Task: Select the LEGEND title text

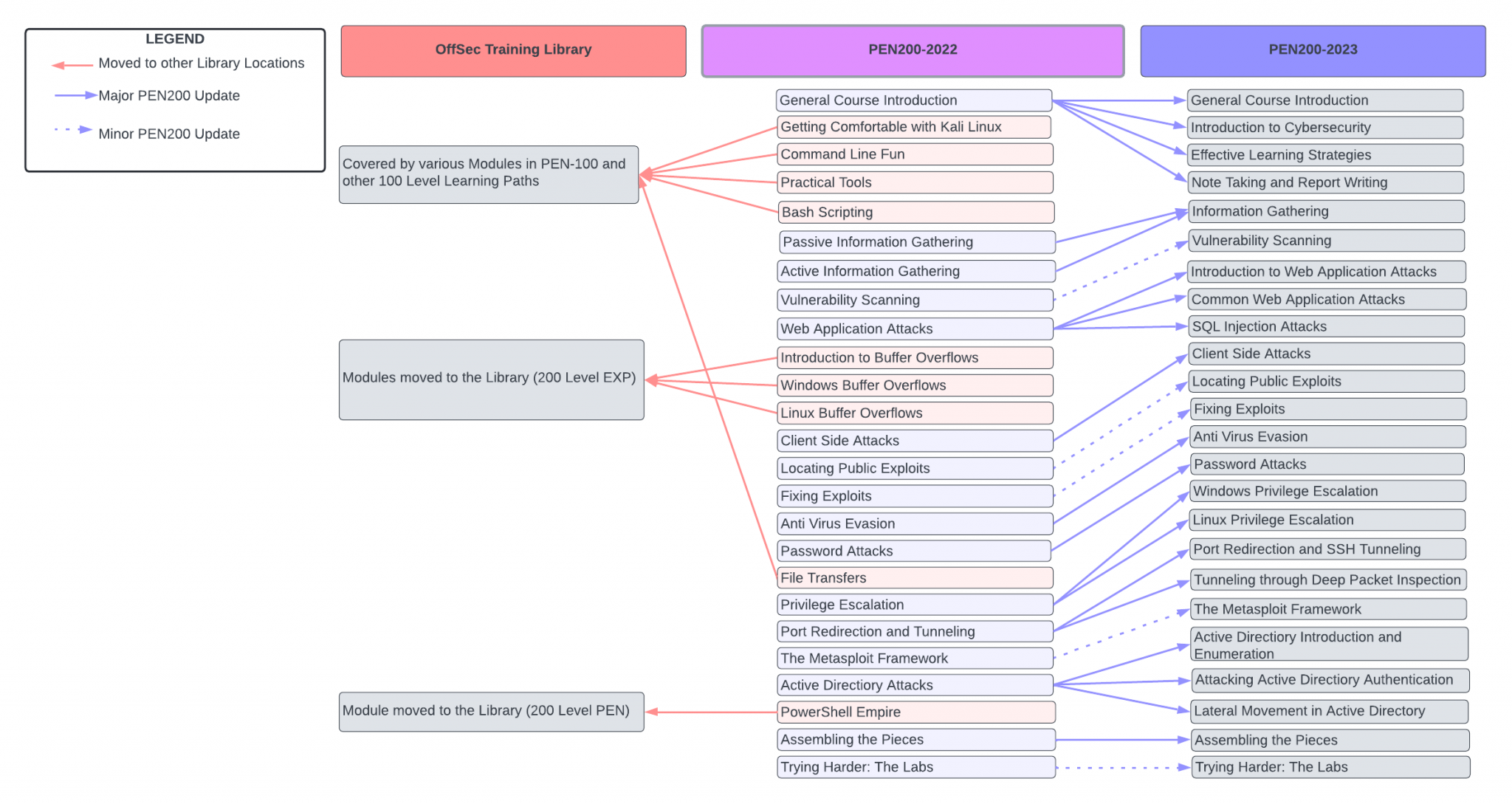Action: 175,39
